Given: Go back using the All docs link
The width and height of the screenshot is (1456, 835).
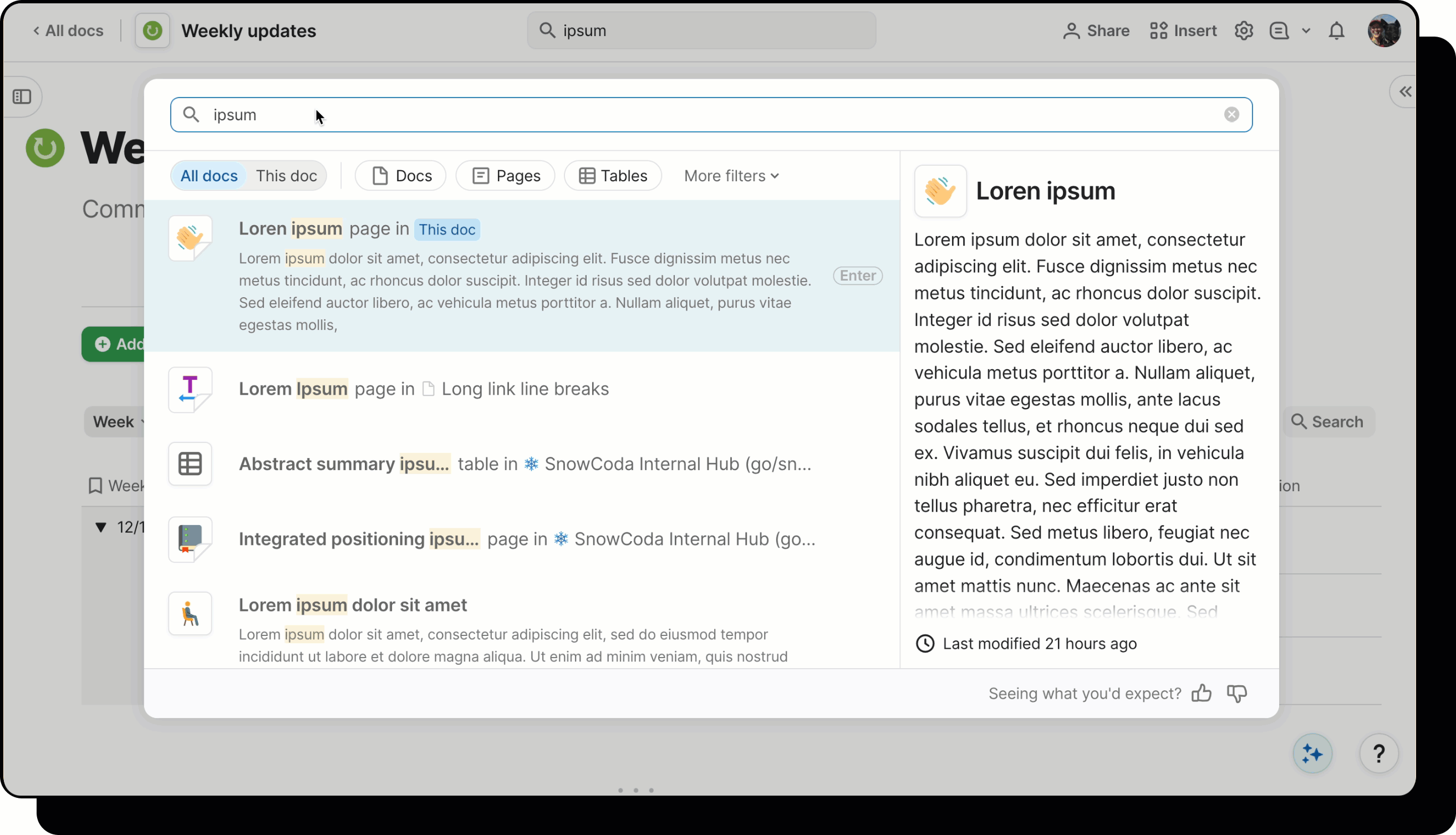Looking at the screenshot, I should point(68,30).
